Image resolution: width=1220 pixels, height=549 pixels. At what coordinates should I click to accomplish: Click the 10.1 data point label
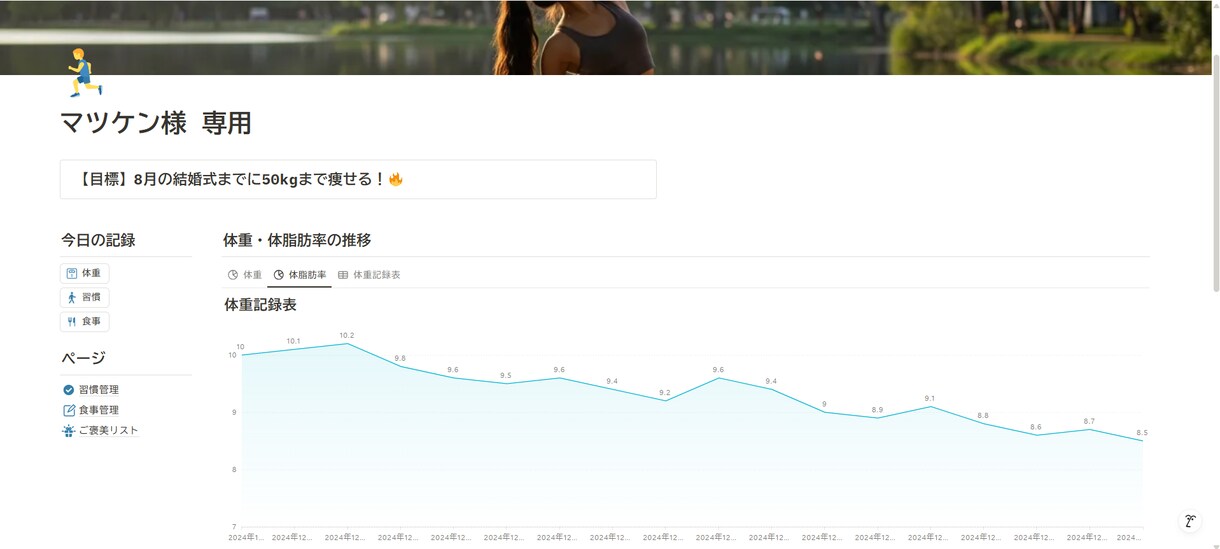pos(293,342)
